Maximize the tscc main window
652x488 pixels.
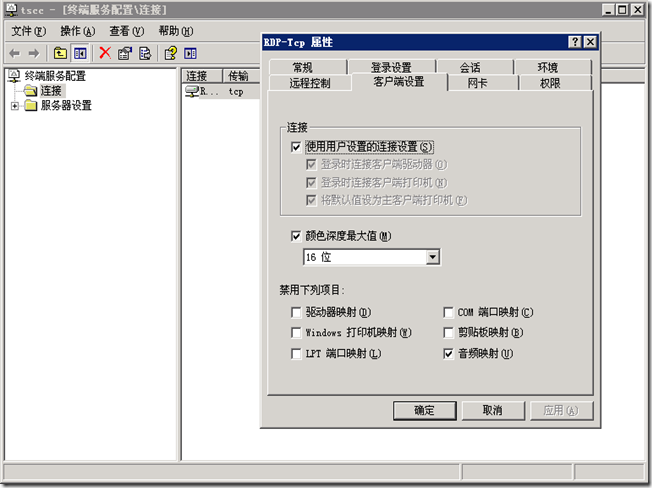[x=622, y=10]
